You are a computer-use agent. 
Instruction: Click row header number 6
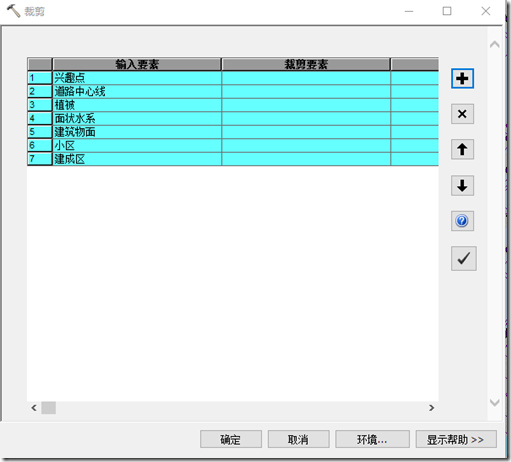pos(40,146)
